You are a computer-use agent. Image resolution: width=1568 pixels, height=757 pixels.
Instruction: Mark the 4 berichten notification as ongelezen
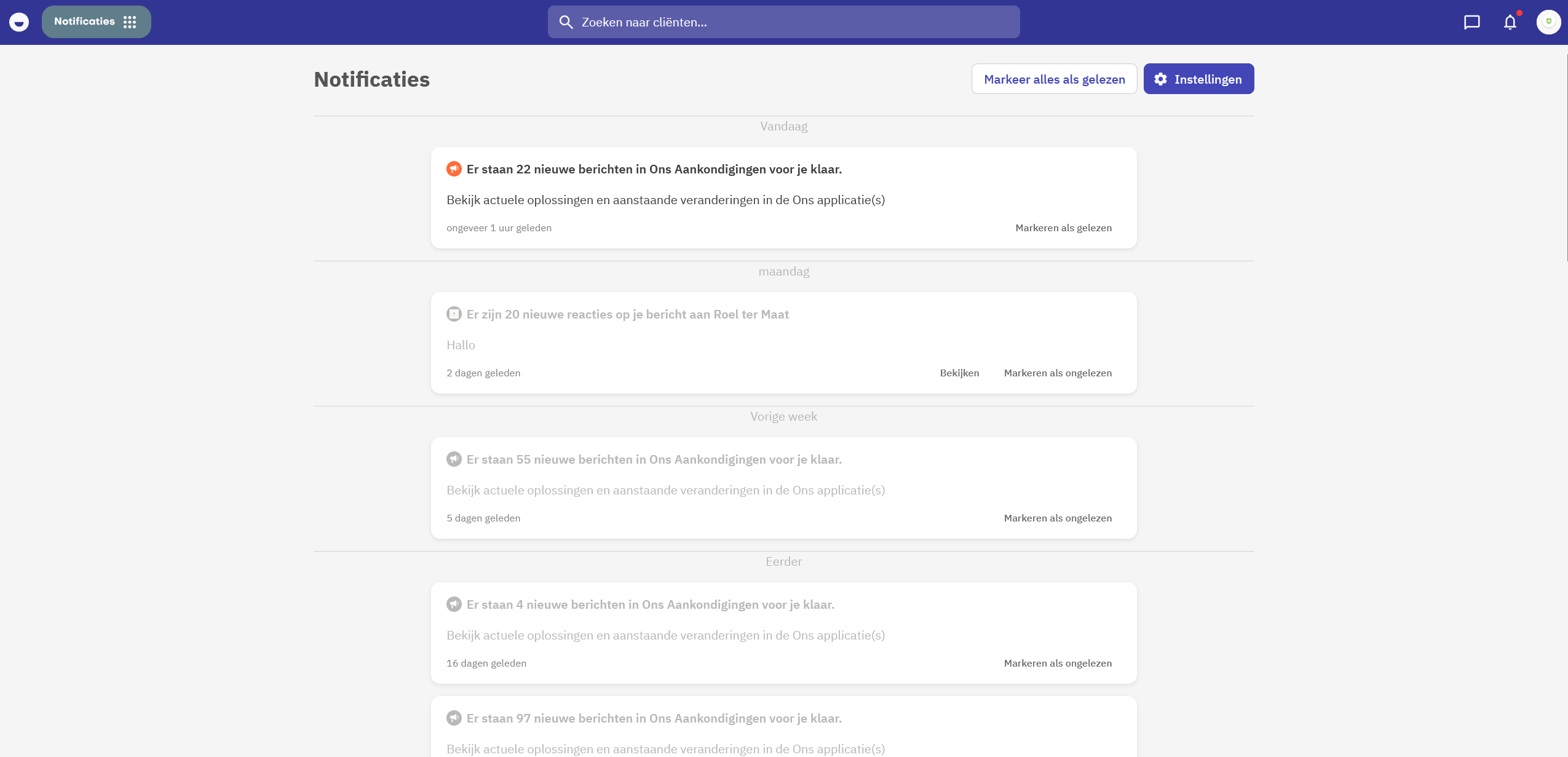click(x=1058, y=663)
